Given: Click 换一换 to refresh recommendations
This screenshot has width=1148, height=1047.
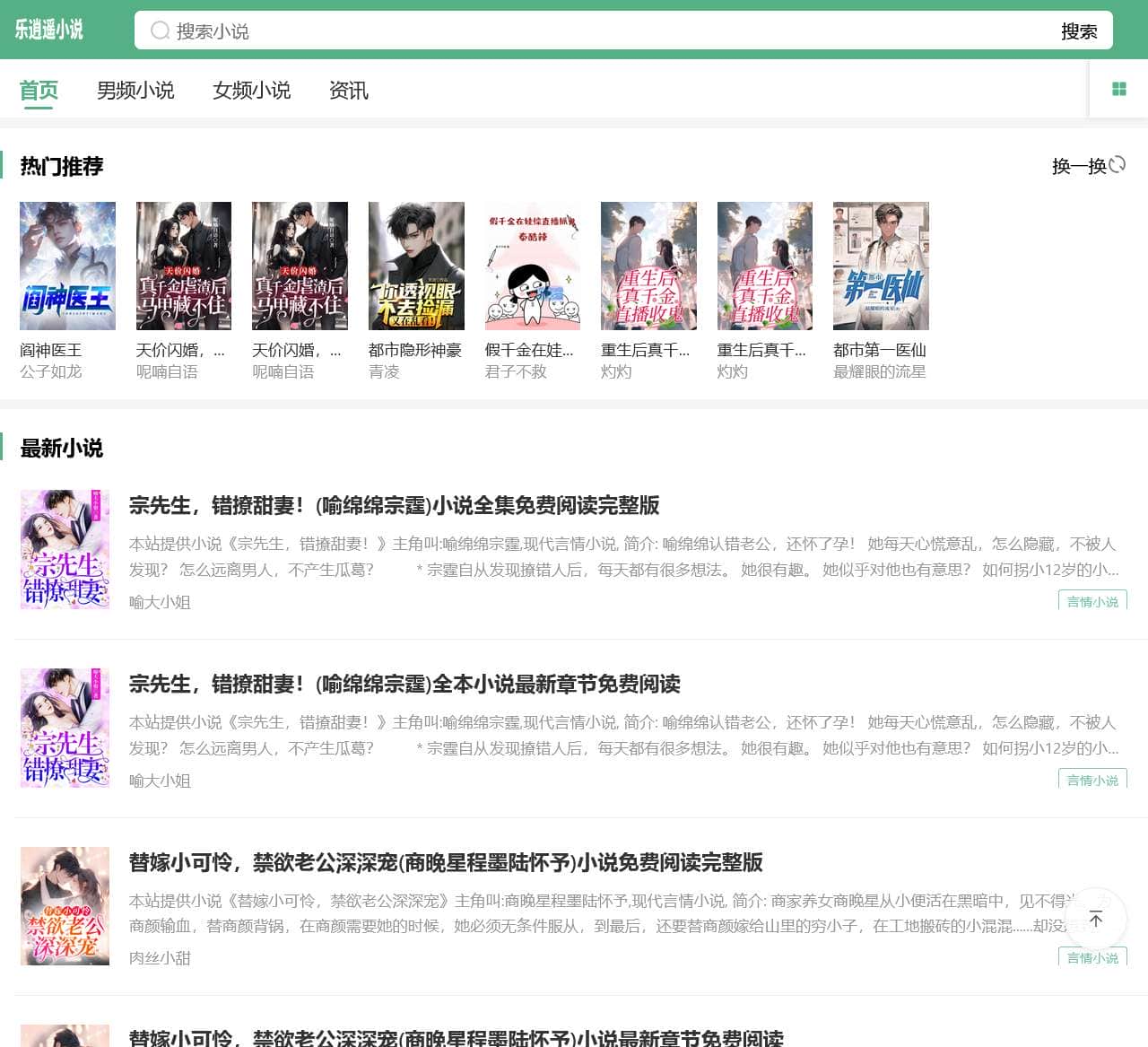Looking at the screenshot, I should (1079, 166).
